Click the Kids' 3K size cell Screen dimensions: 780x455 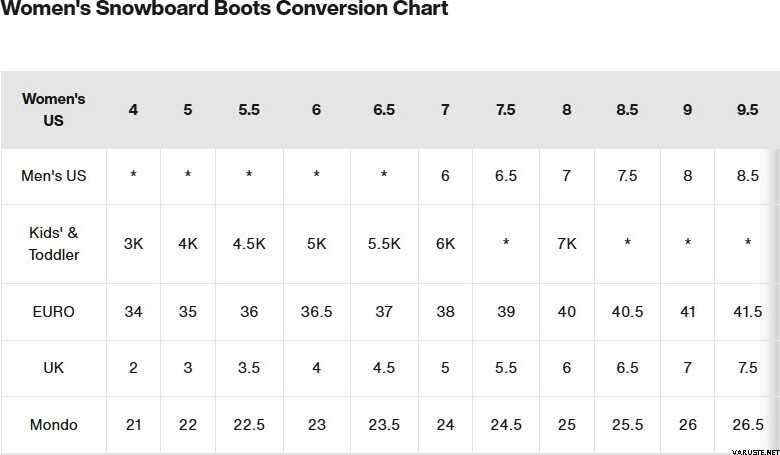[133, 243]
